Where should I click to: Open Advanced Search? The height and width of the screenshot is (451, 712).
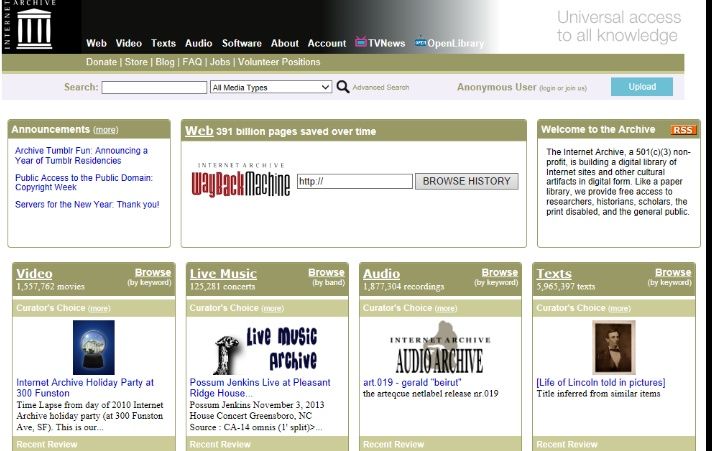point(381,87)
